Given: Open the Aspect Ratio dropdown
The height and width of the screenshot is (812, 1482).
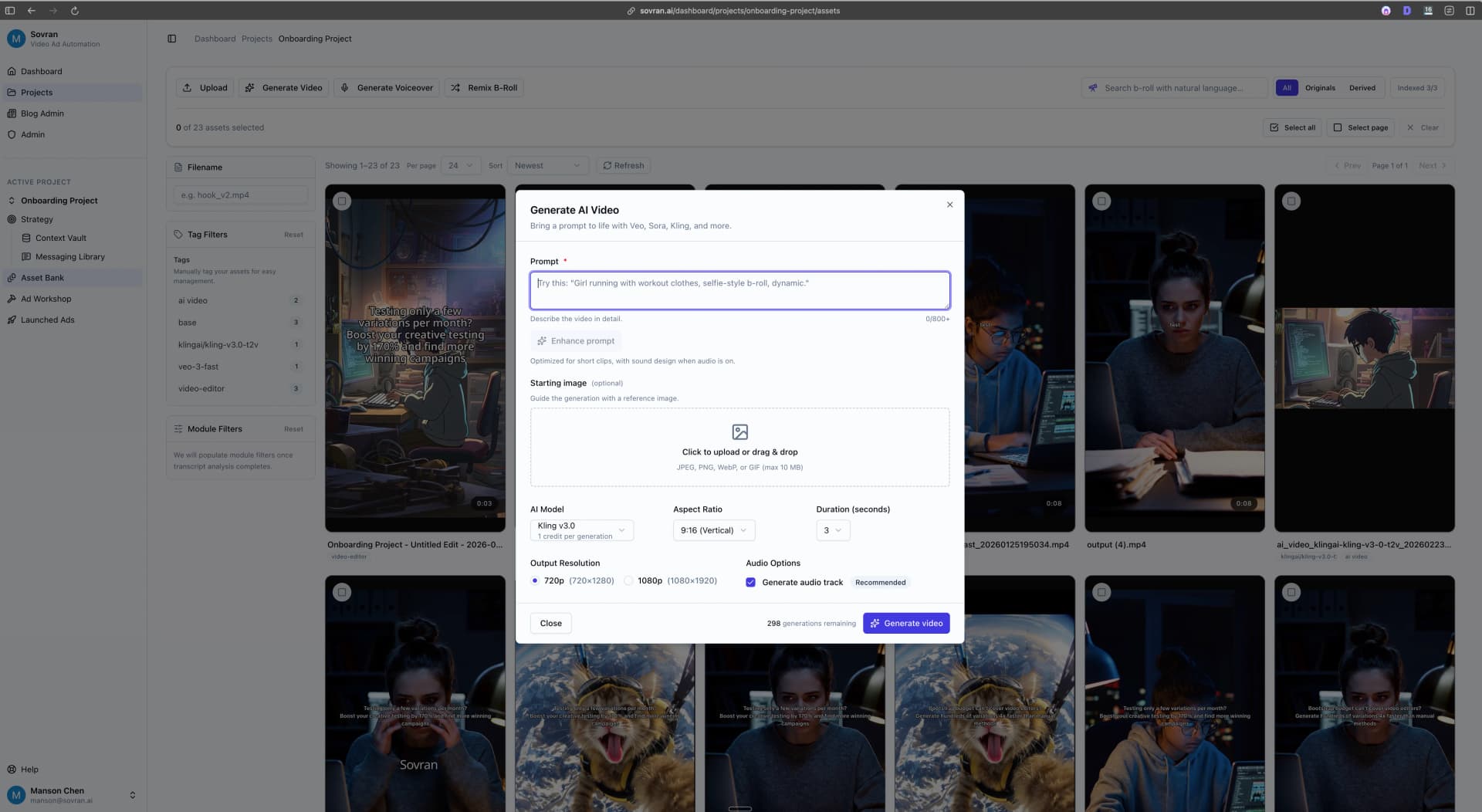Looking at the screenshot, I should (x=712, y=530).
